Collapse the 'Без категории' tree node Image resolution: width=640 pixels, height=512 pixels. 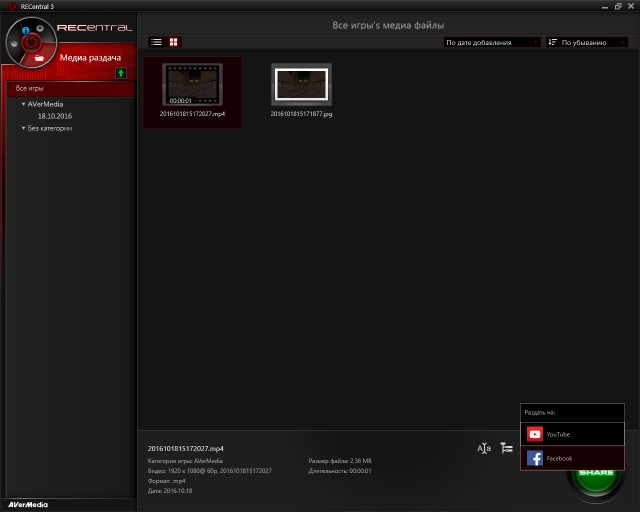pyautogui.click(x=23, y=128)
